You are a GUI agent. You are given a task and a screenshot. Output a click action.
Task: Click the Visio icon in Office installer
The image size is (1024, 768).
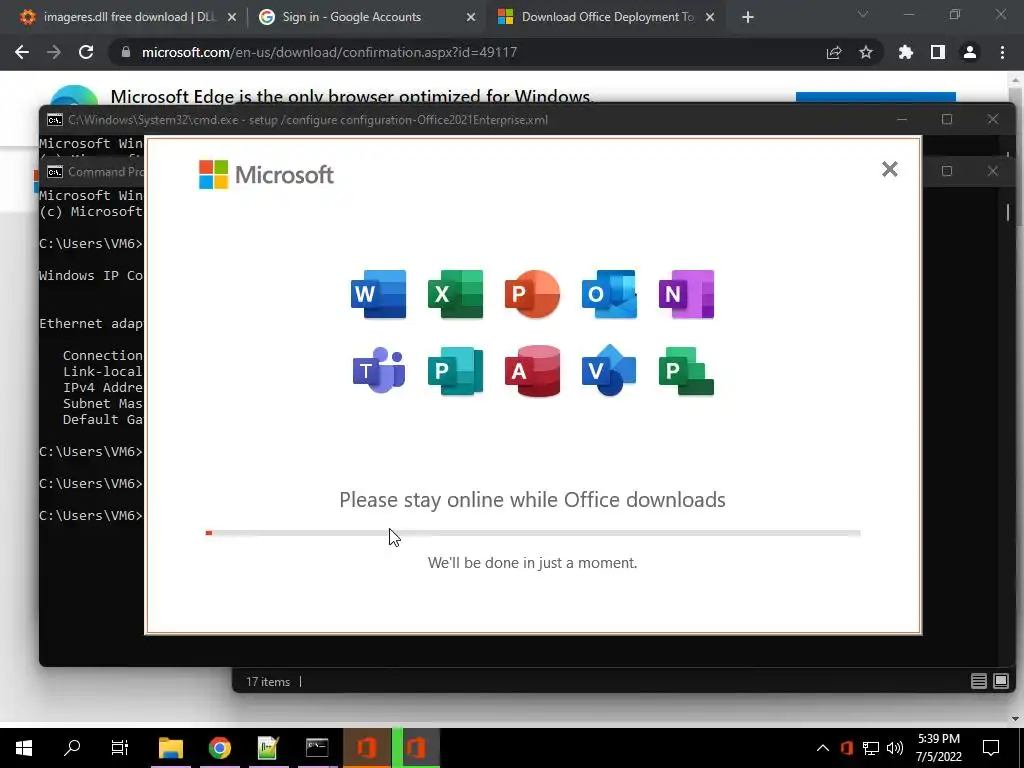[609, 370]
